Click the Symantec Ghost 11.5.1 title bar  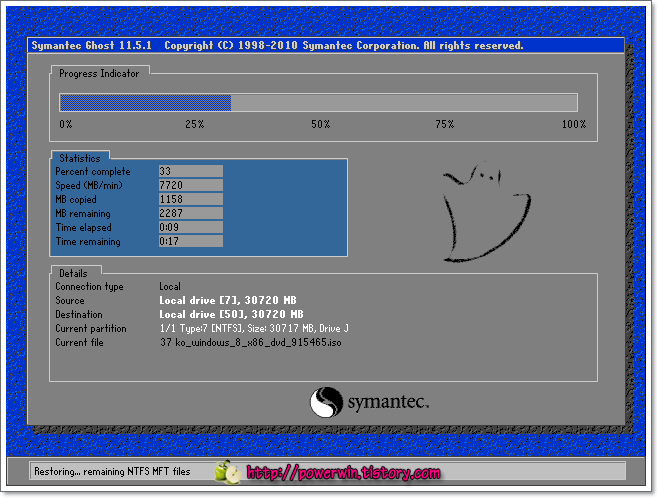pos(326,45)
